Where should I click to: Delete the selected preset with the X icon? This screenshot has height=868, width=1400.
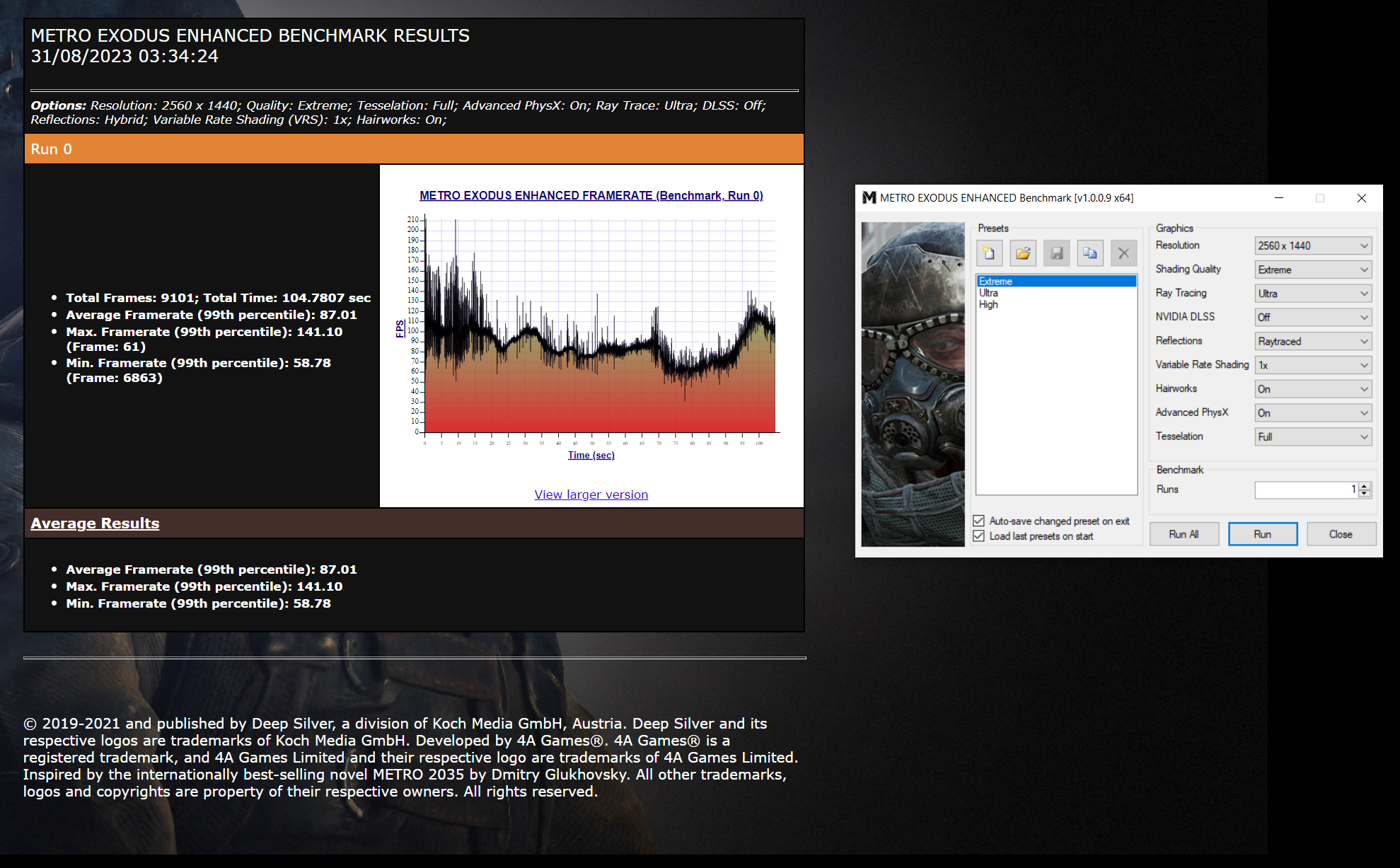[1124, 253]
